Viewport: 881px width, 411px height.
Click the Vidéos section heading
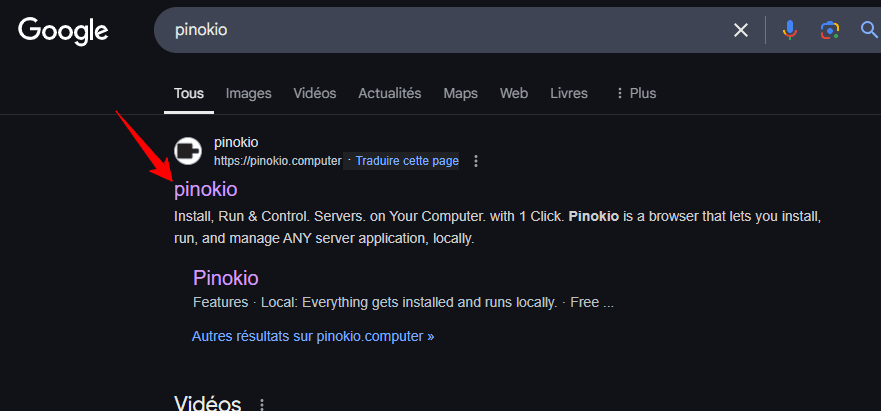[208, 403]
